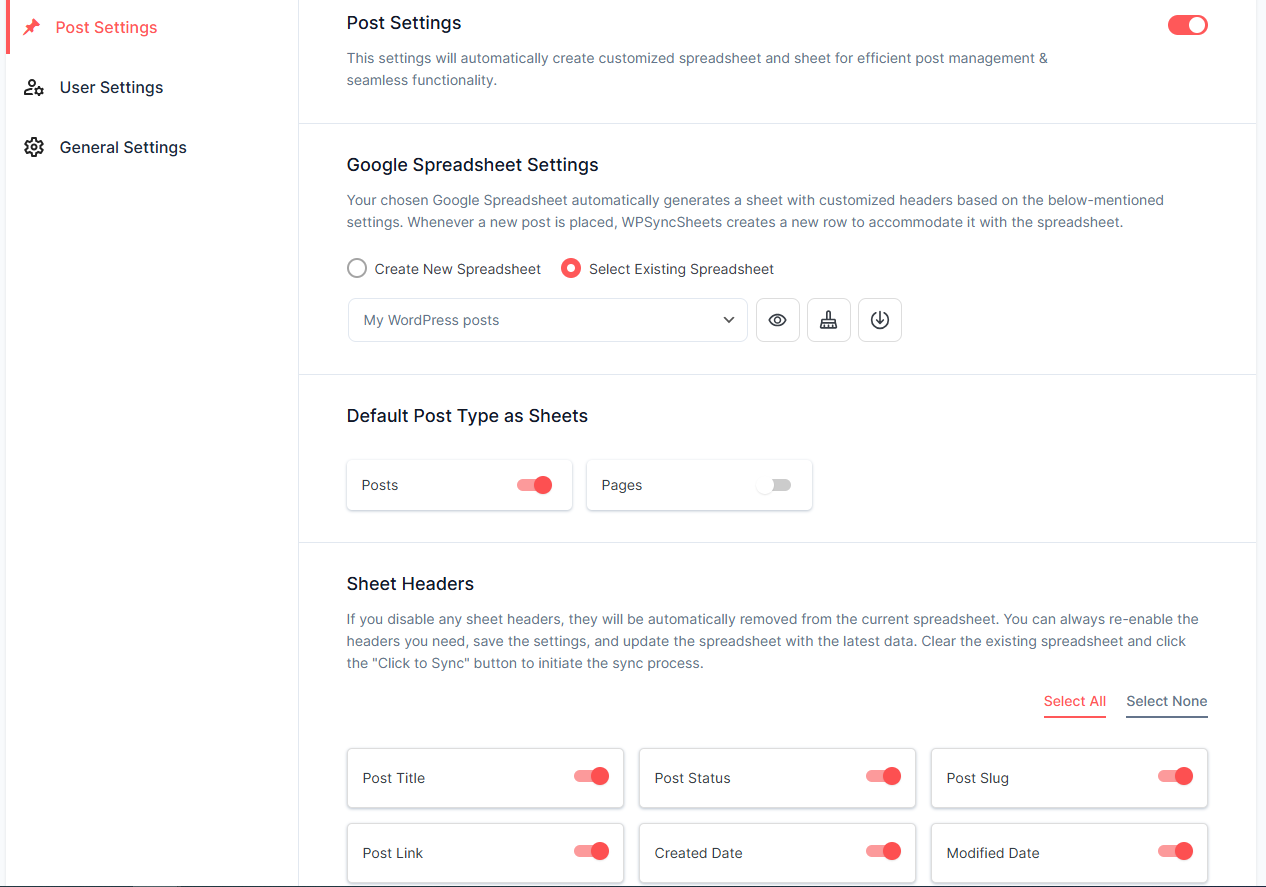This screenshot has width=1266, height=887.
Task: Click the pin icon beside Post Settings
Action: (x=34, y=27)
